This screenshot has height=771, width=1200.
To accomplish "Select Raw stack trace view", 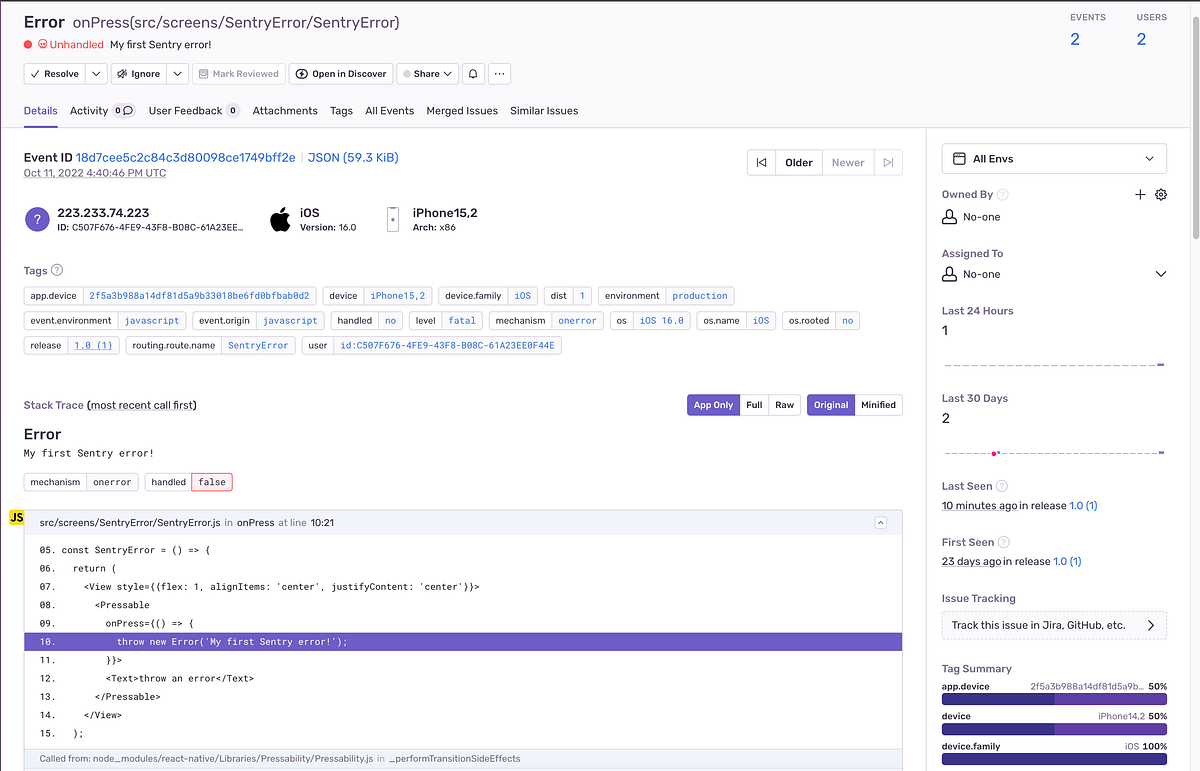I will tap(784, 405).
